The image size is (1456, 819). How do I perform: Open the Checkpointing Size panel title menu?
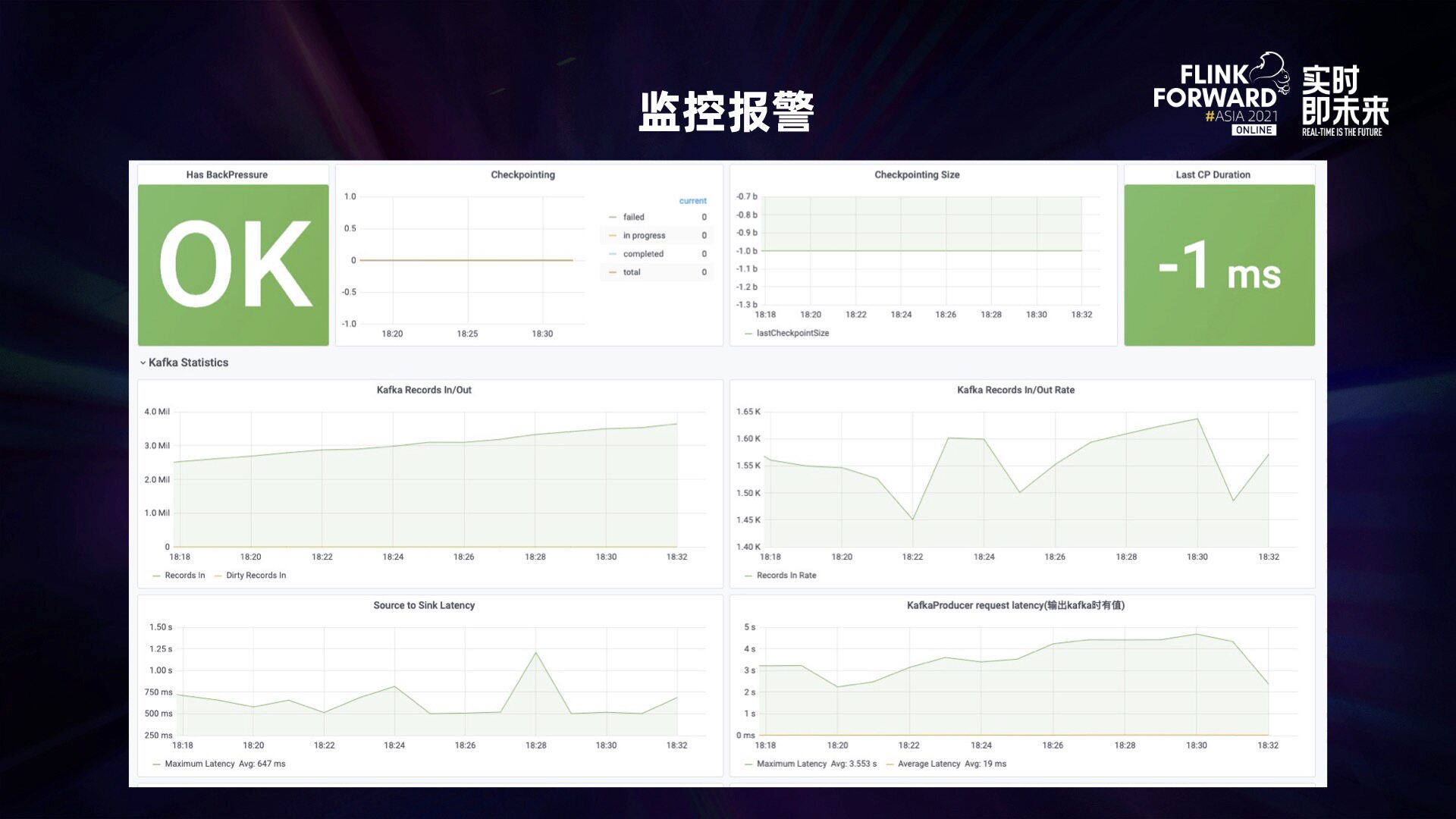pos(916,174)
